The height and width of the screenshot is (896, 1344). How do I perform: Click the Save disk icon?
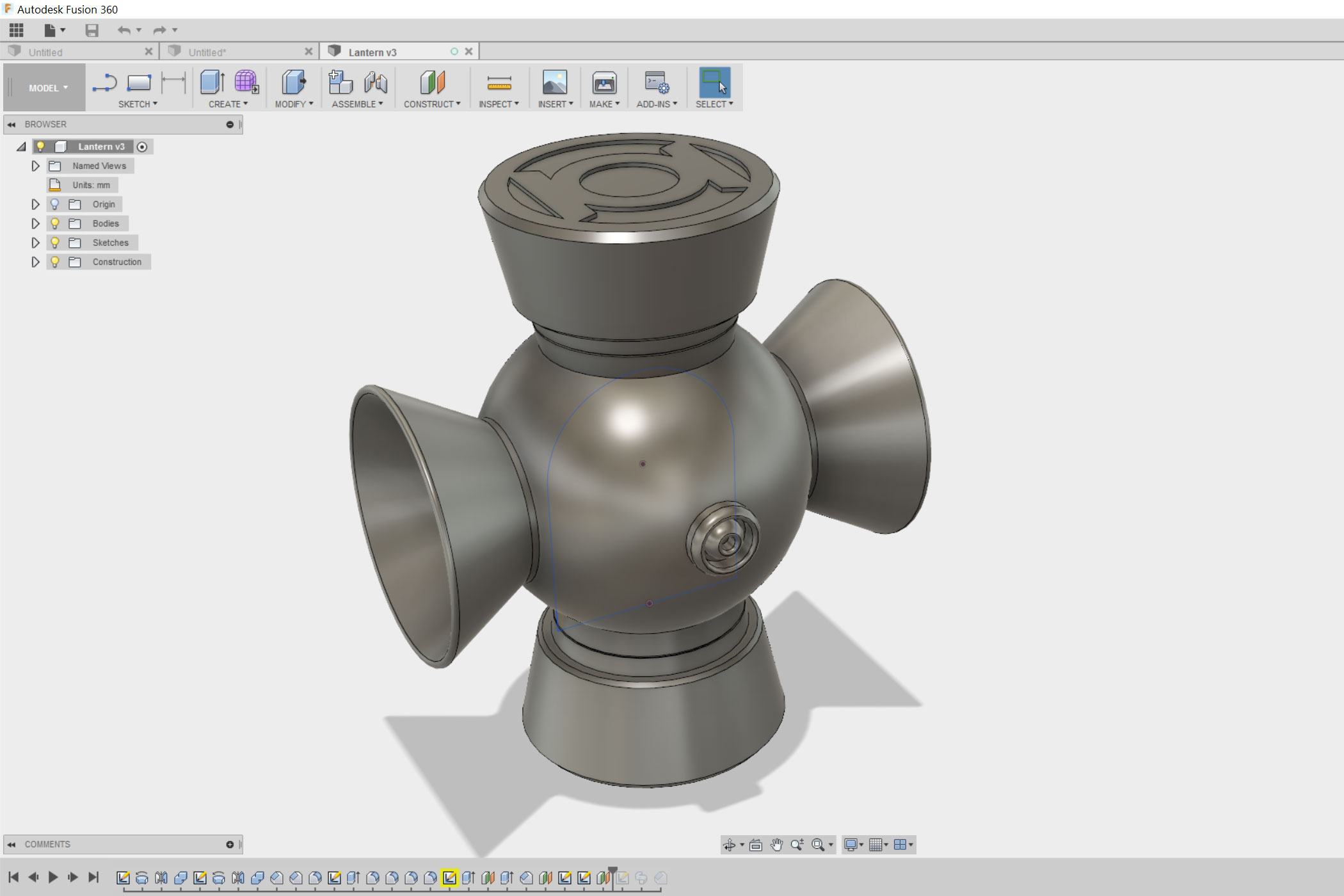pos(92,30)
